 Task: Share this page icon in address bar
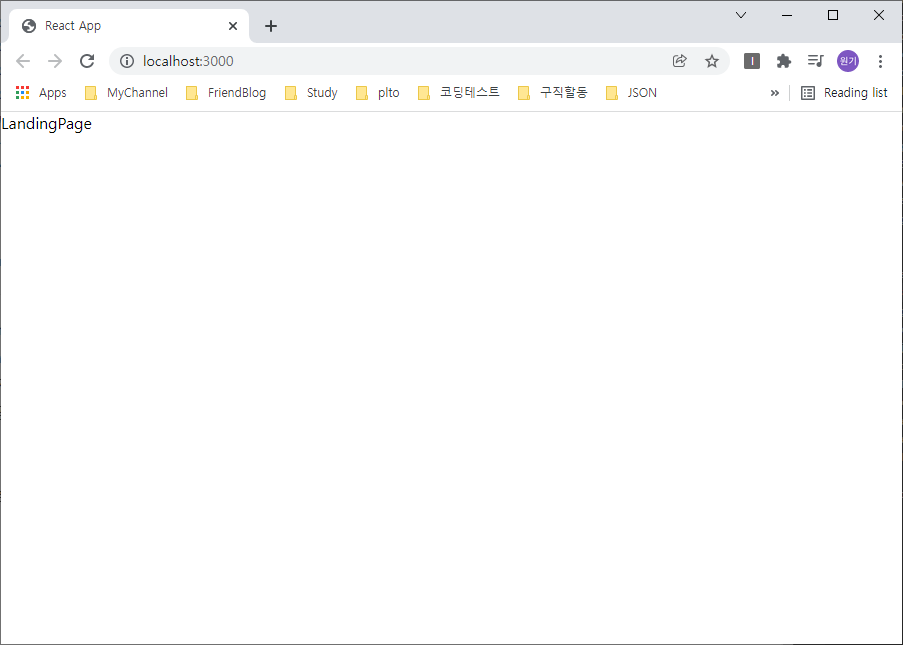680,61
